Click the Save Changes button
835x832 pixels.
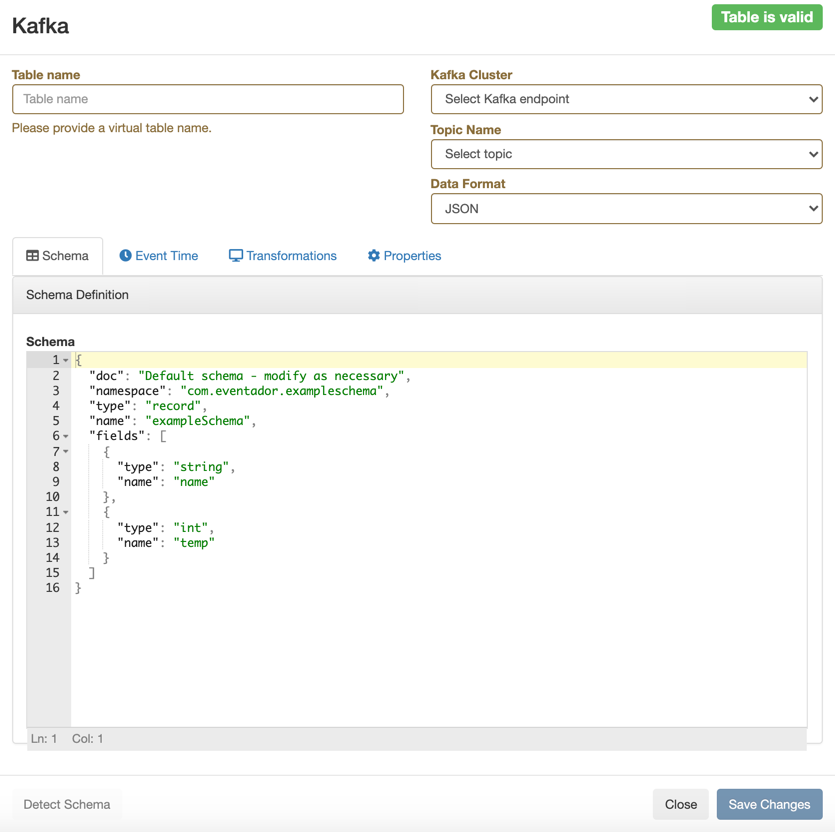point(769,804)
